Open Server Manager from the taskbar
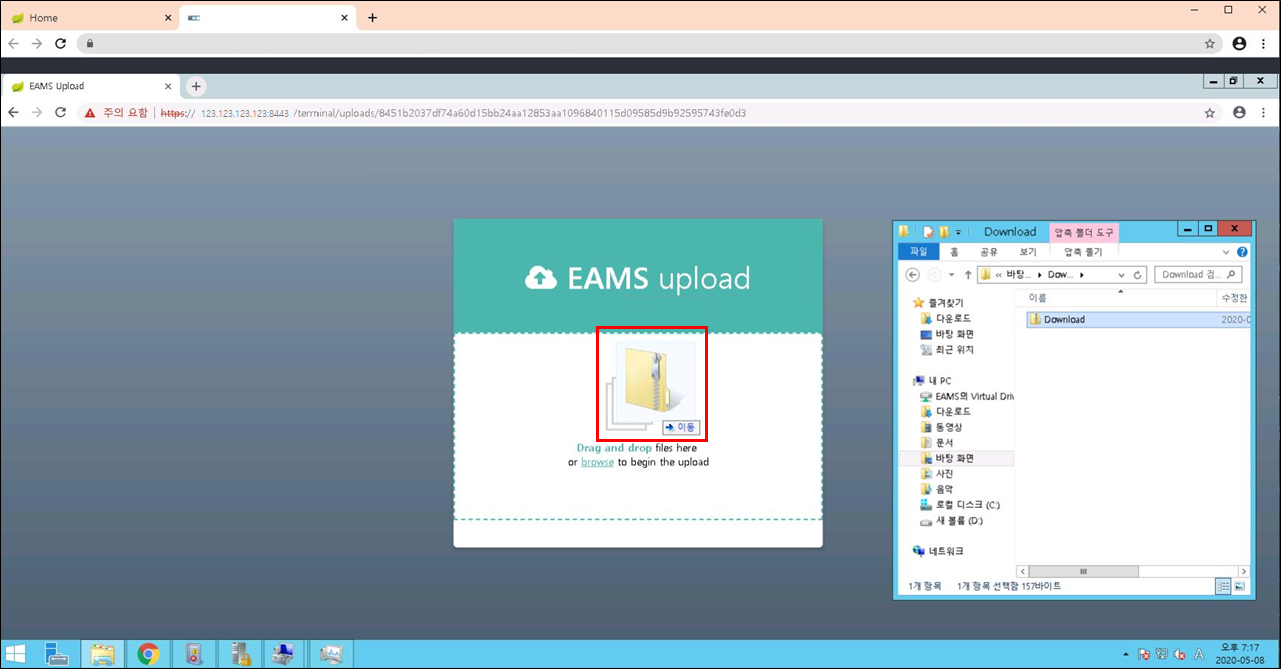 pos(56,654)
